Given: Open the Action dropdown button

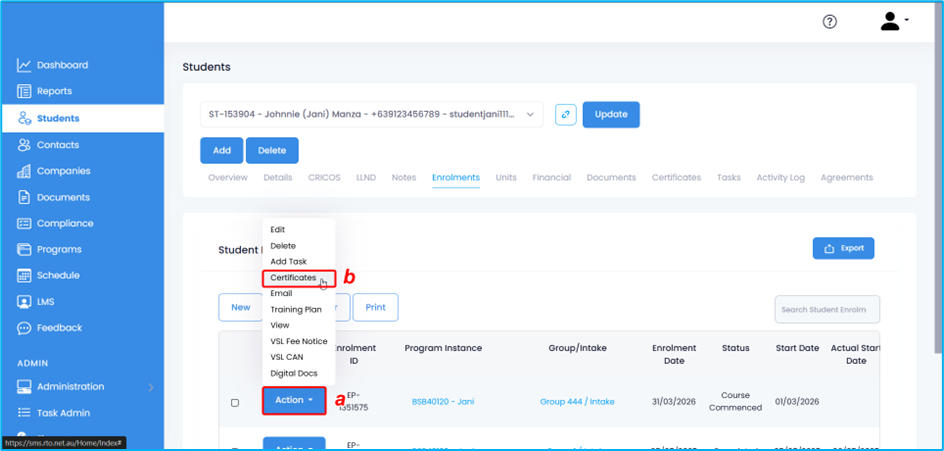Looking at the screenshot, I should point(294,400).
